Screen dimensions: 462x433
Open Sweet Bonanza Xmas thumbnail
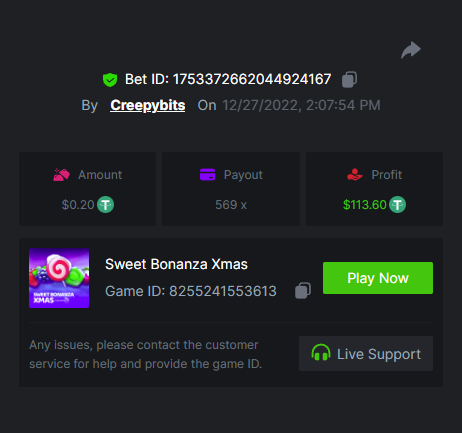[59, 278]
